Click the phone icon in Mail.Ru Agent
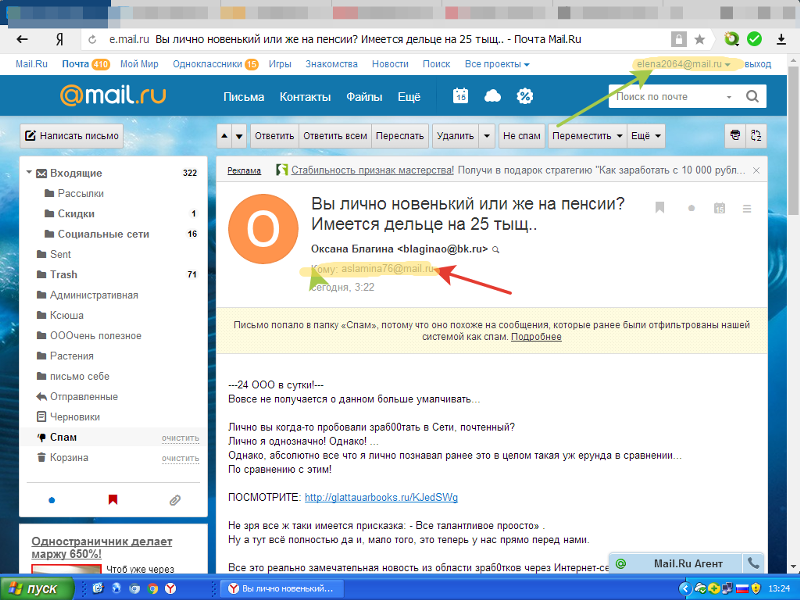The height and width of the screenshot is (600, 800). [753, 563]
